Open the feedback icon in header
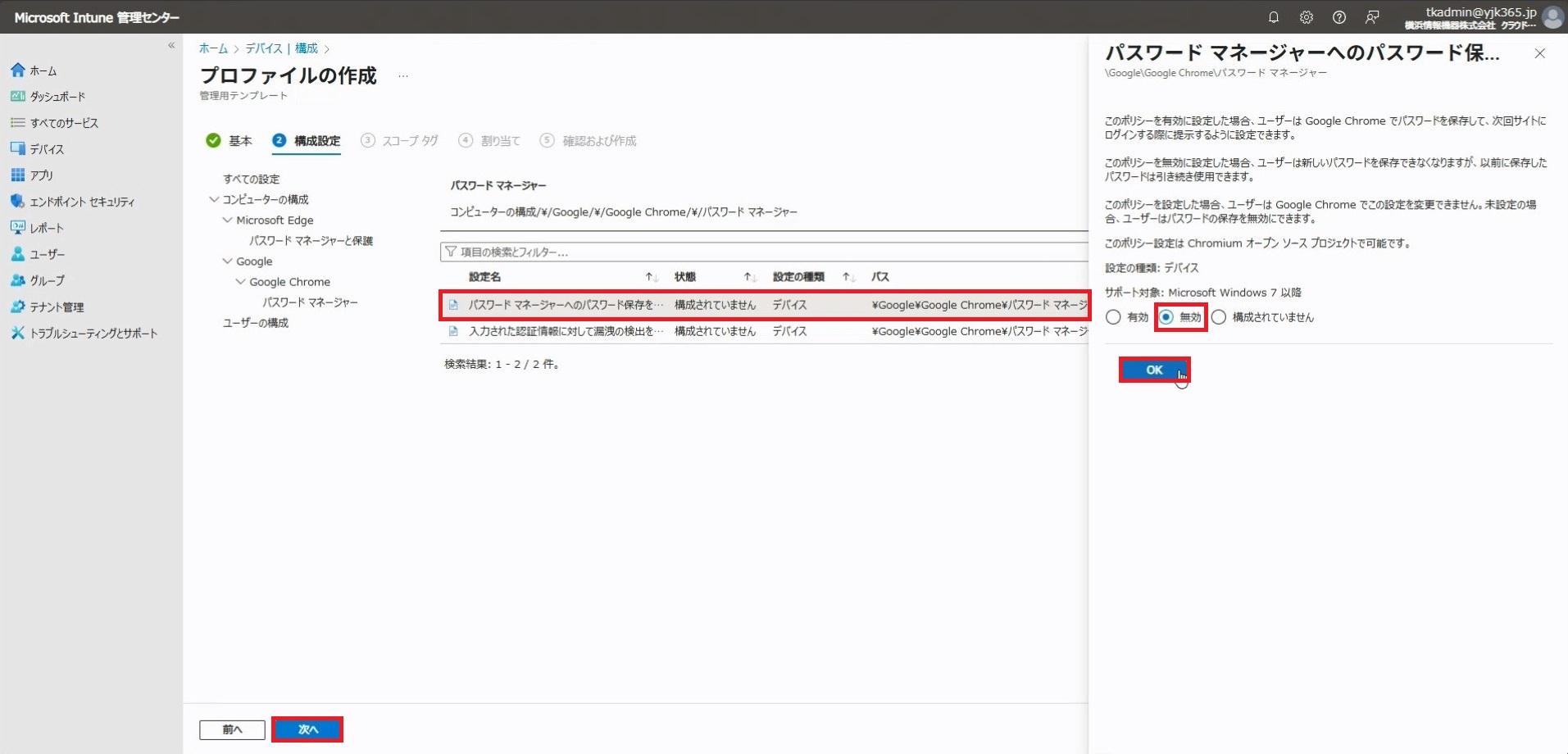The height and width of the screenshot is (754, 1568). pos(1372,17)
